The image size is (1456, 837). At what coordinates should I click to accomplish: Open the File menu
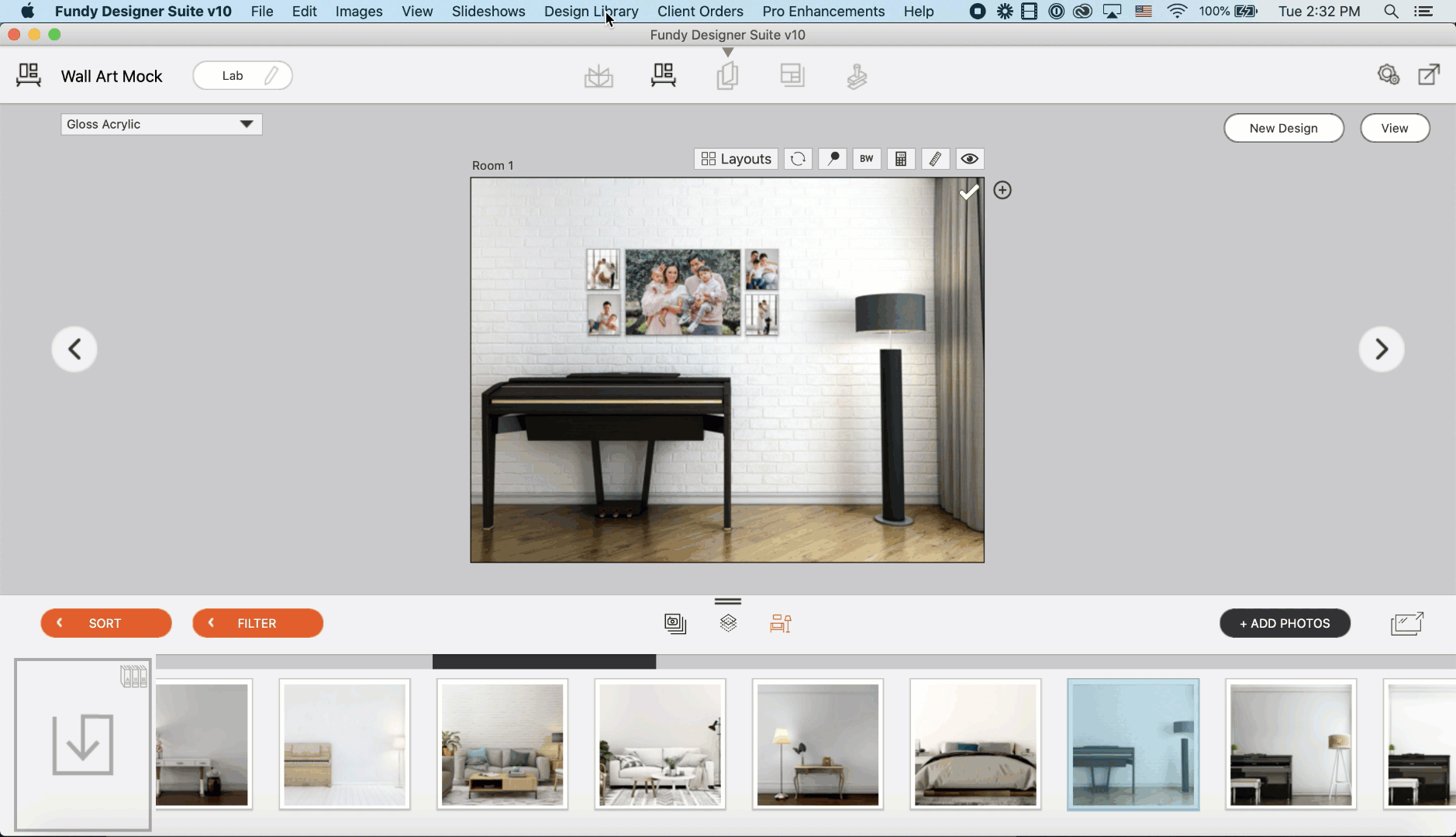pos(262,12)
